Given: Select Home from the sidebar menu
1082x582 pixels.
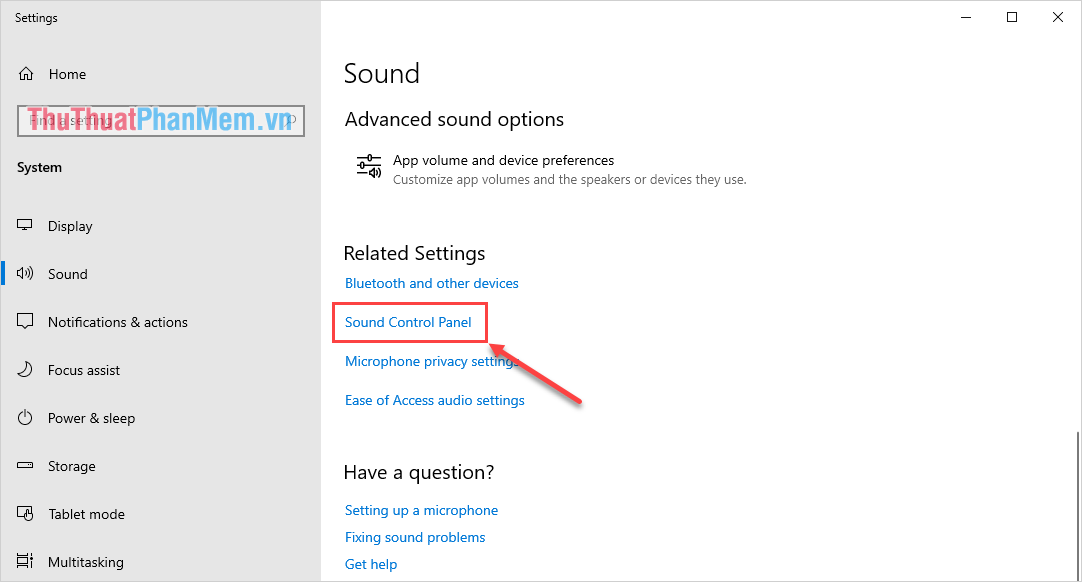Looking at the screenshot, I should [x=67, y=73].
